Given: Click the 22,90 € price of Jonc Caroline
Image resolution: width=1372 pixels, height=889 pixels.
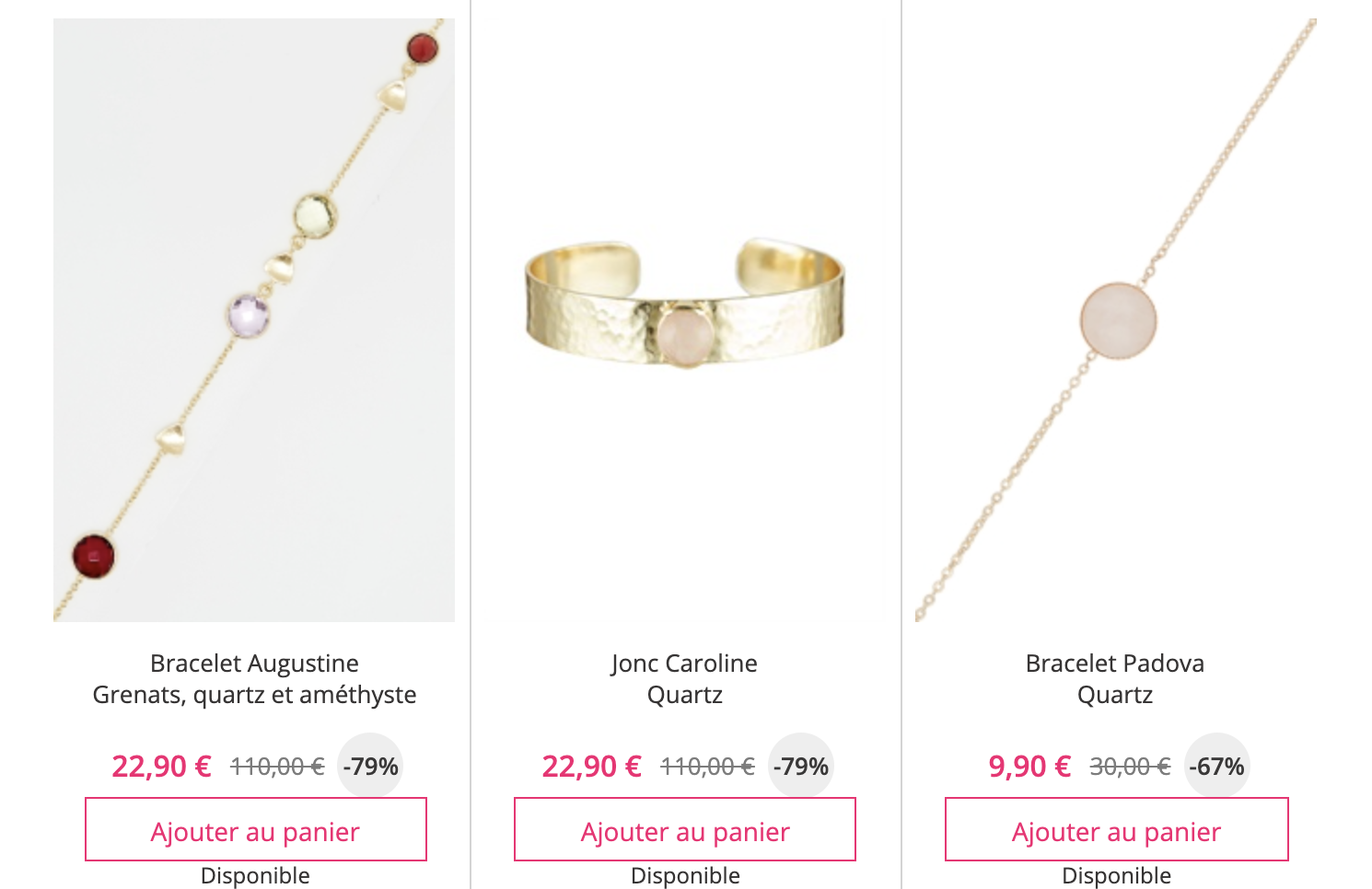Looking at the screenshot, I should (x=592, y=766).
